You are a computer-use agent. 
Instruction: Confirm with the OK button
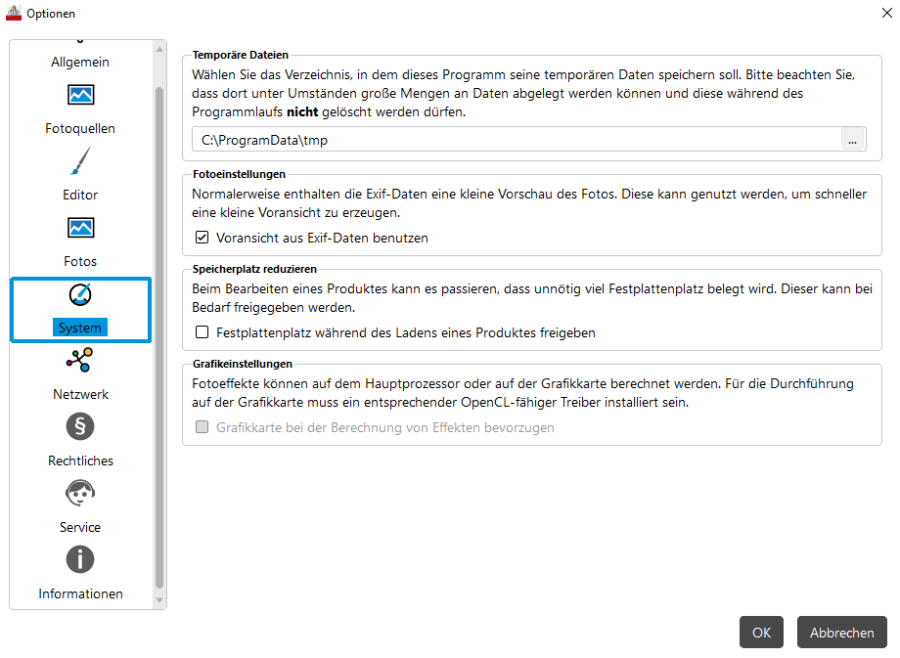761,633
